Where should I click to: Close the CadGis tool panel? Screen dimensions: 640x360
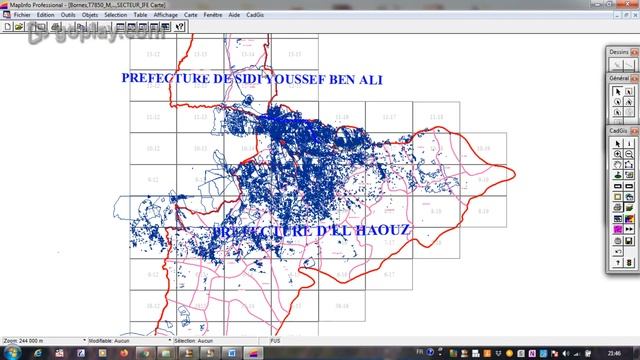point(634,131)
